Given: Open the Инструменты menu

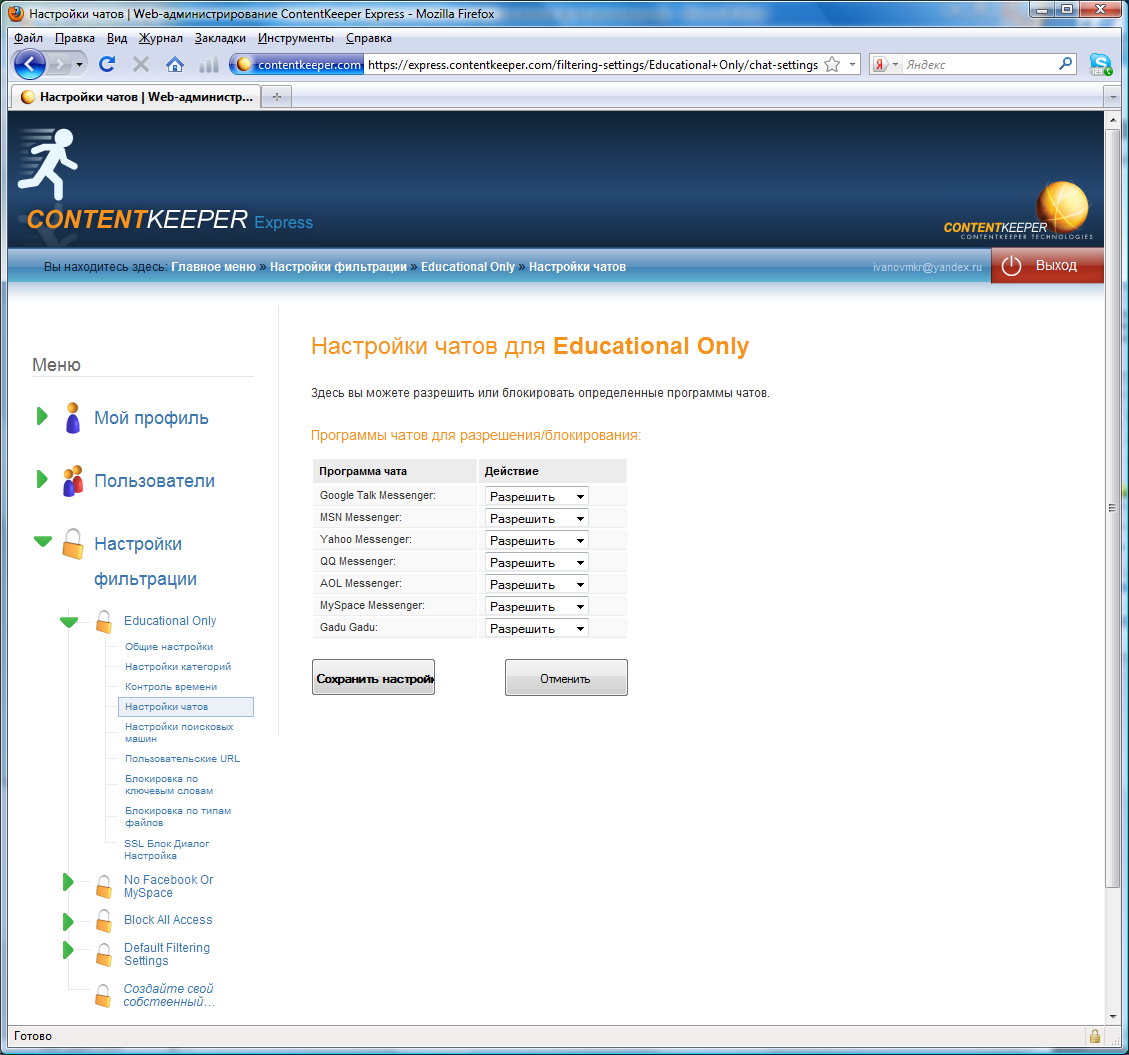Looking at the screenshot, I should coord(296,38).
